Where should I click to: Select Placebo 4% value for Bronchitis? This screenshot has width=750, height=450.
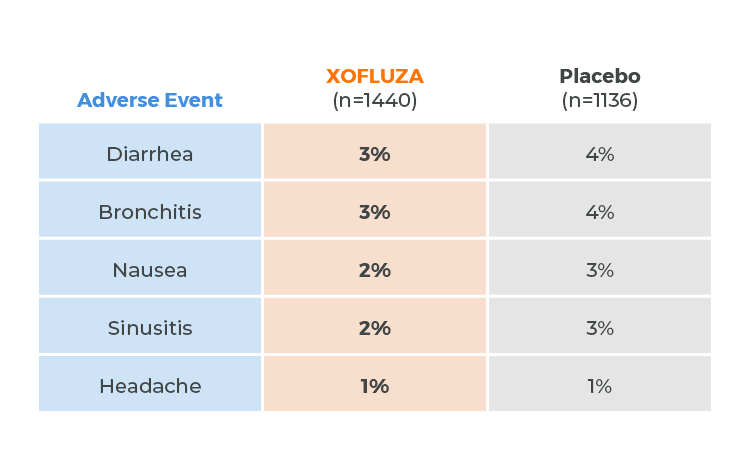click(600, 212)
